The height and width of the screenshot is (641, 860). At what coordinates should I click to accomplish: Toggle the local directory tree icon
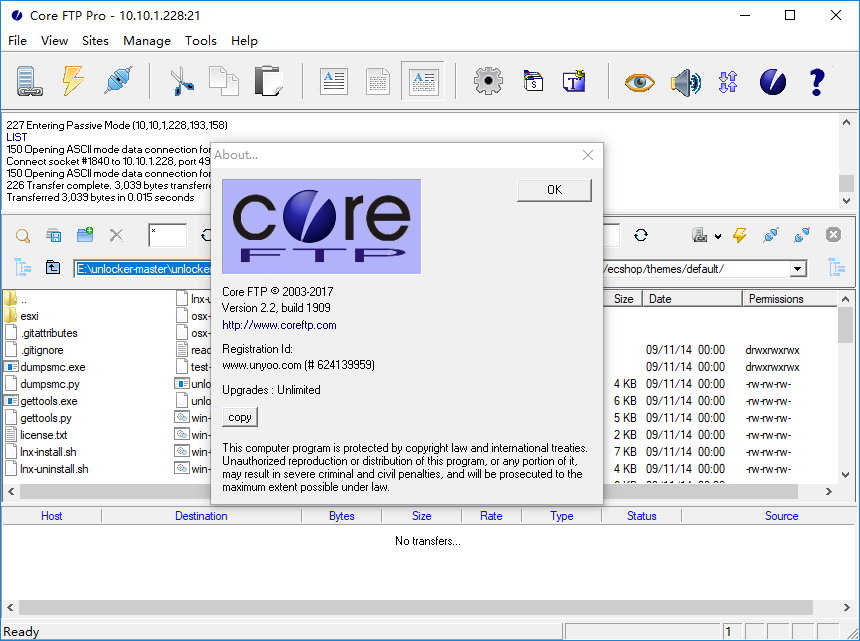(22, 268)
